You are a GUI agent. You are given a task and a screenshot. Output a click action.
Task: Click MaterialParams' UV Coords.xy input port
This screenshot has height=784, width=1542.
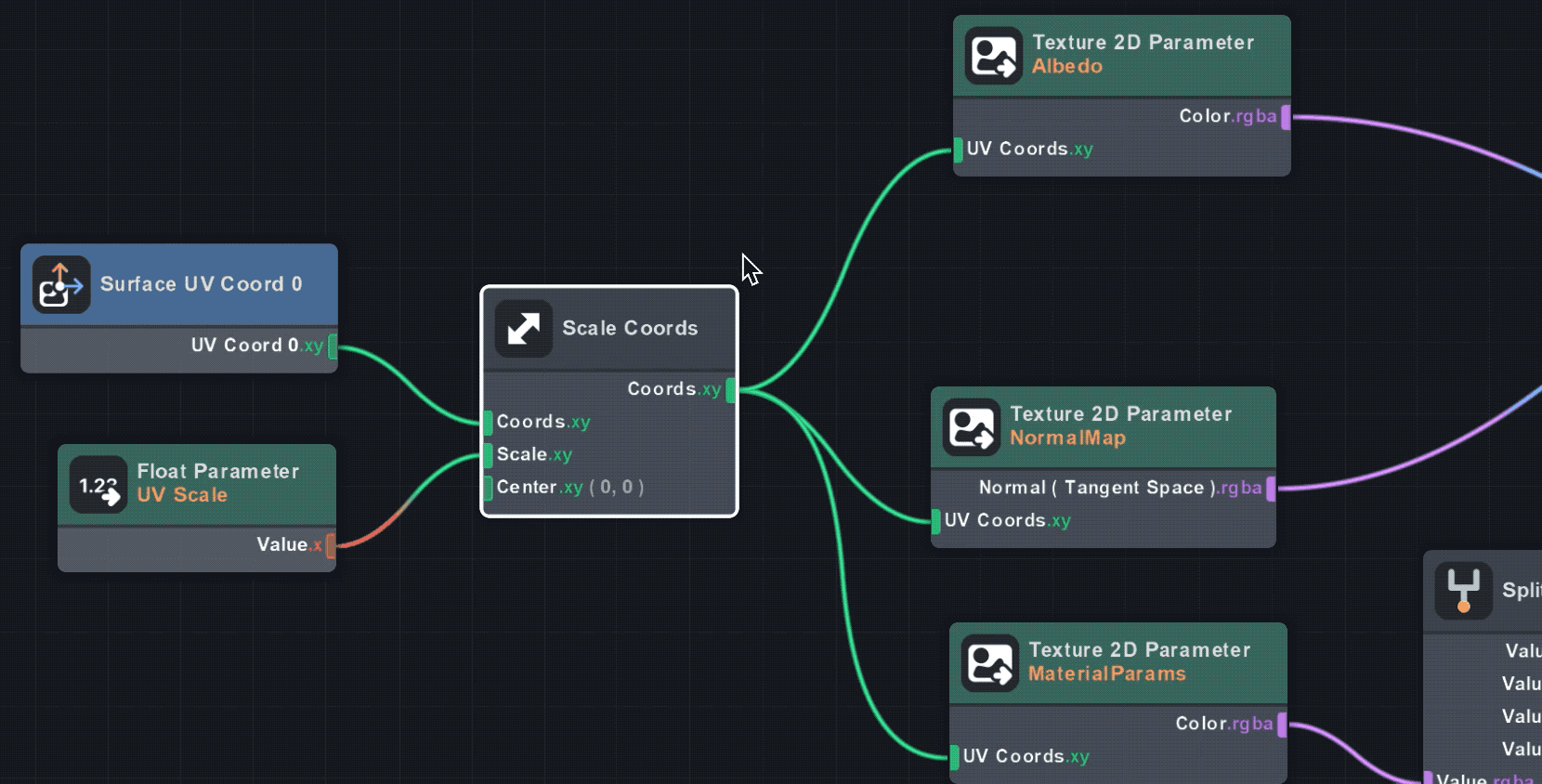tap(954, 757)
